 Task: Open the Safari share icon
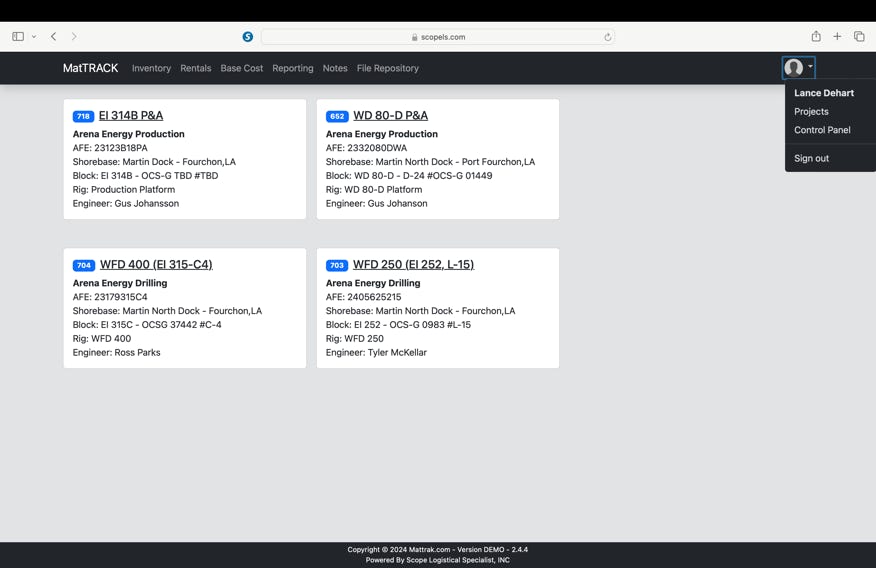coord(816,37)
